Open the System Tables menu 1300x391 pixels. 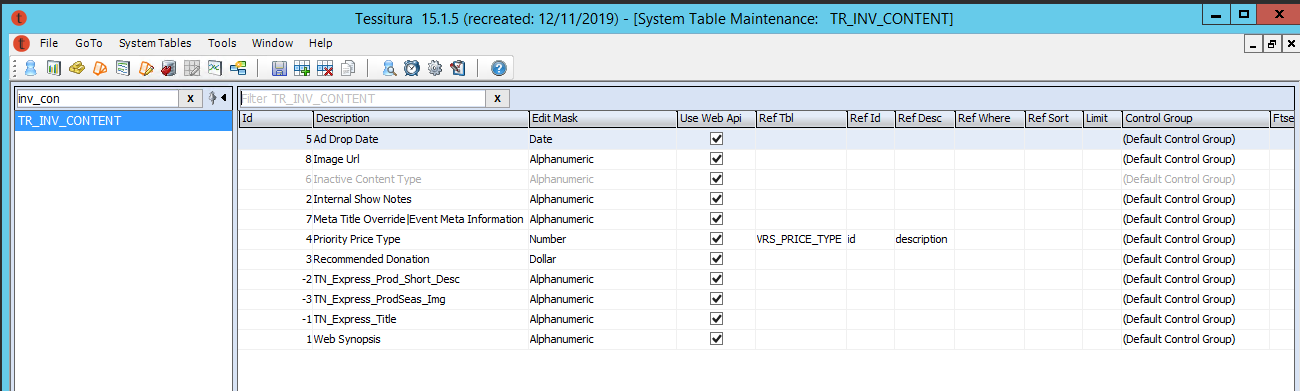click(x=155, y=44)
